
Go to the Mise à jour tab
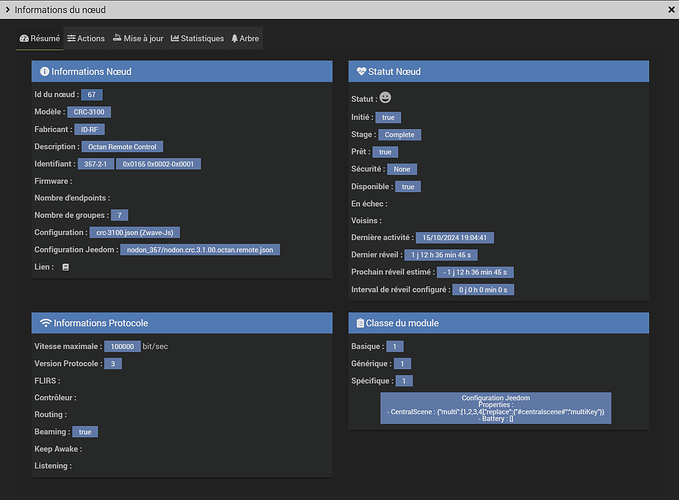[138, 38]
